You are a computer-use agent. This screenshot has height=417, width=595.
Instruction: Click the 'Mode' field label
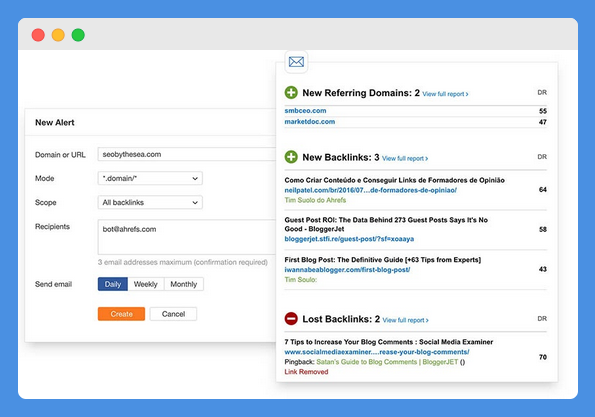tap(44, 178)
